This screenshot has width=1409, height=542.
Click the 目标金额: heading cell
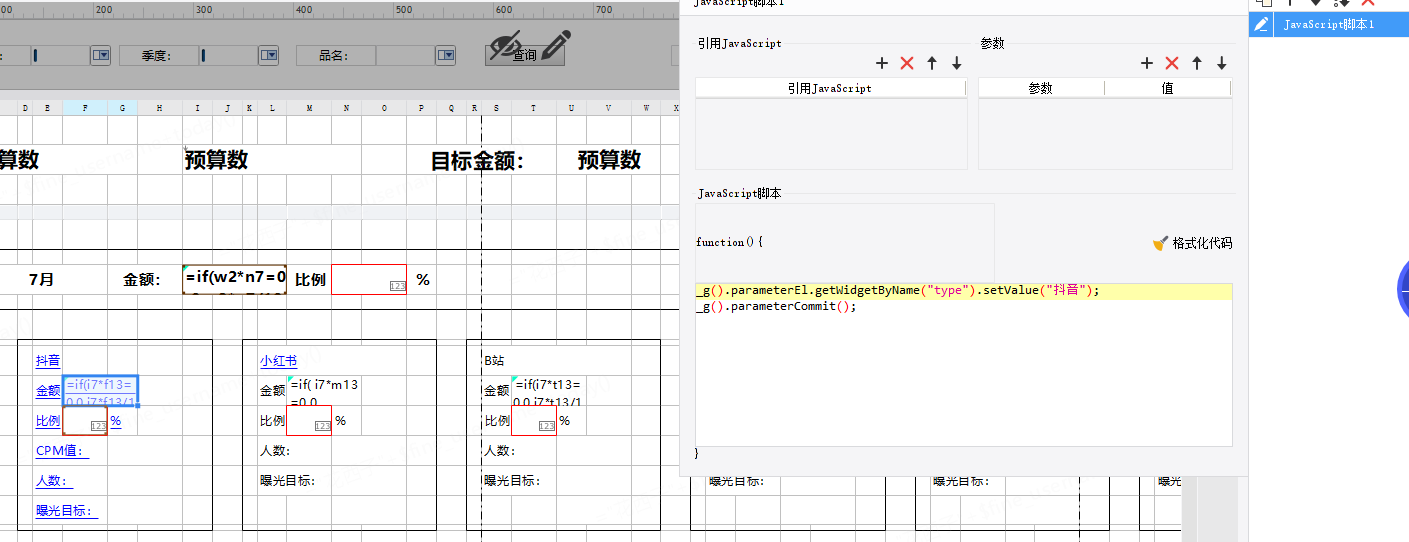pyautogui.click(x=477, y=160)
